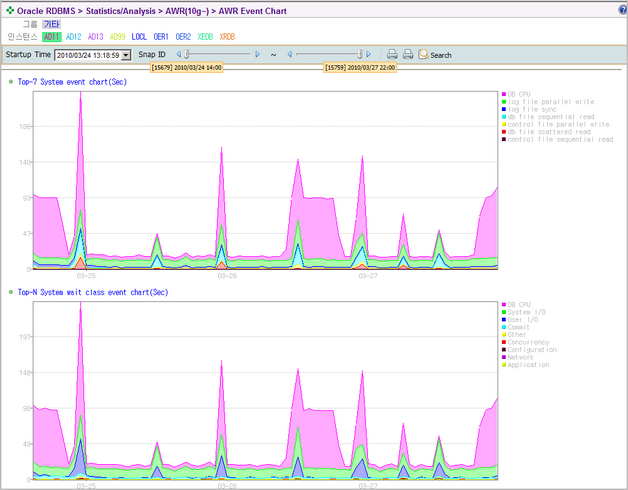Click control file parallel write legend swatch
Viewport: 628px width, 490px height.
(x=504, y=124)
